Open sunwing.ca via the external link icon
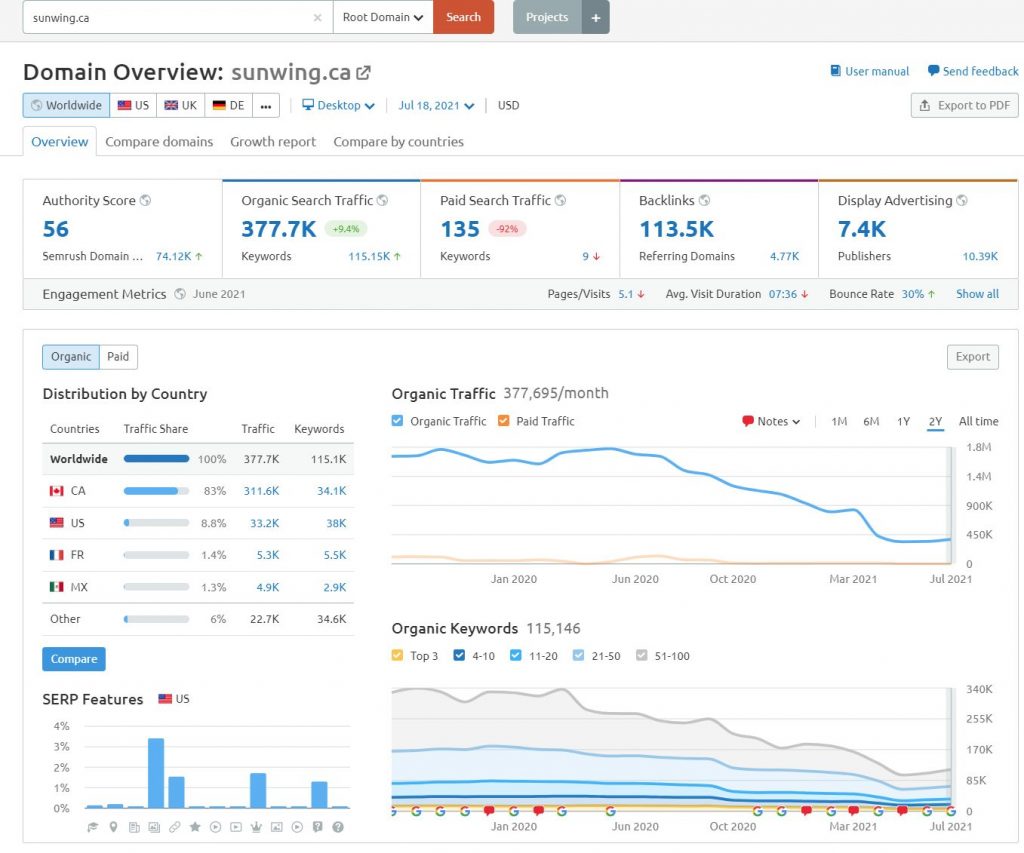Screen dimensions: 1024x853 [363, 72]
